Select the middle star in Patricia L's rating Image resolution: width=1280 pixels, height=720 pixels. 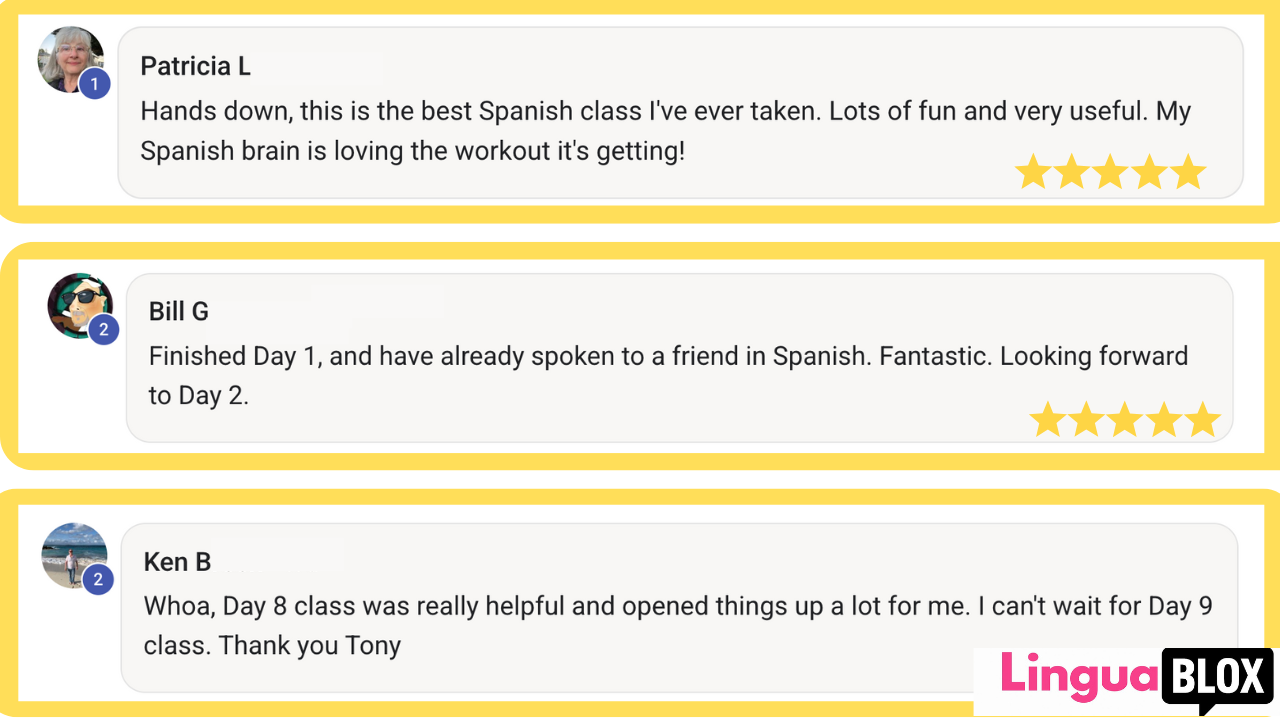point(1110,172)
